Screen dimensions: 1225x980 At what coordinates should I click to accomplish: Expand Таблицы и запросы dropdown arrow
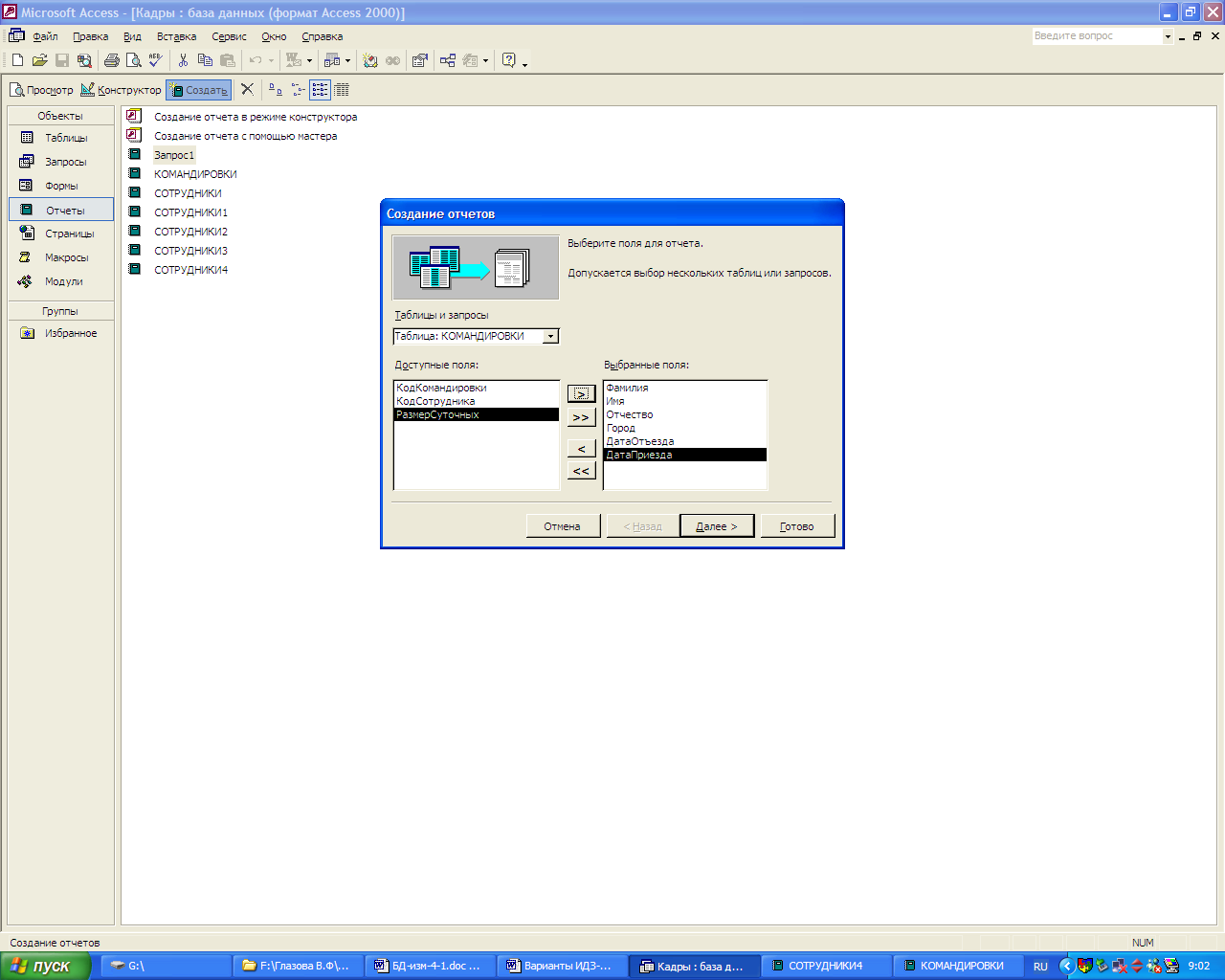pyautogui.click(x=550, y=336)
